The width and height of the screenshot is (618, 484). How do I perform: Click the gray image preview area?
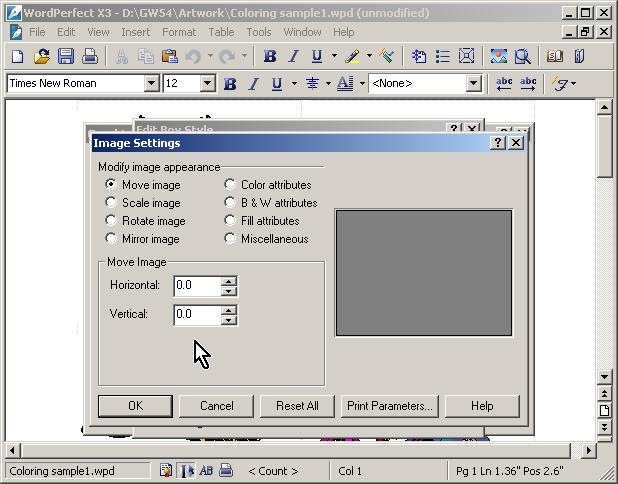coord(424,273)
